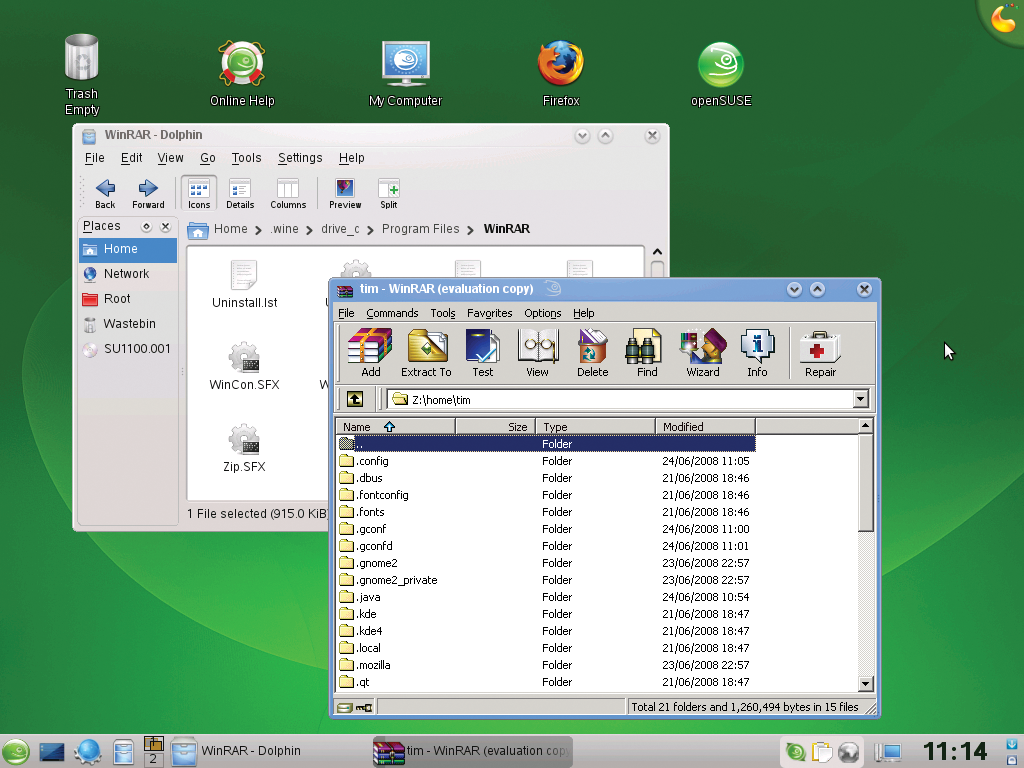Open the Settings menu in Dolphin
This screenshot has width=1024, height=768.
(x=300, y=158)
